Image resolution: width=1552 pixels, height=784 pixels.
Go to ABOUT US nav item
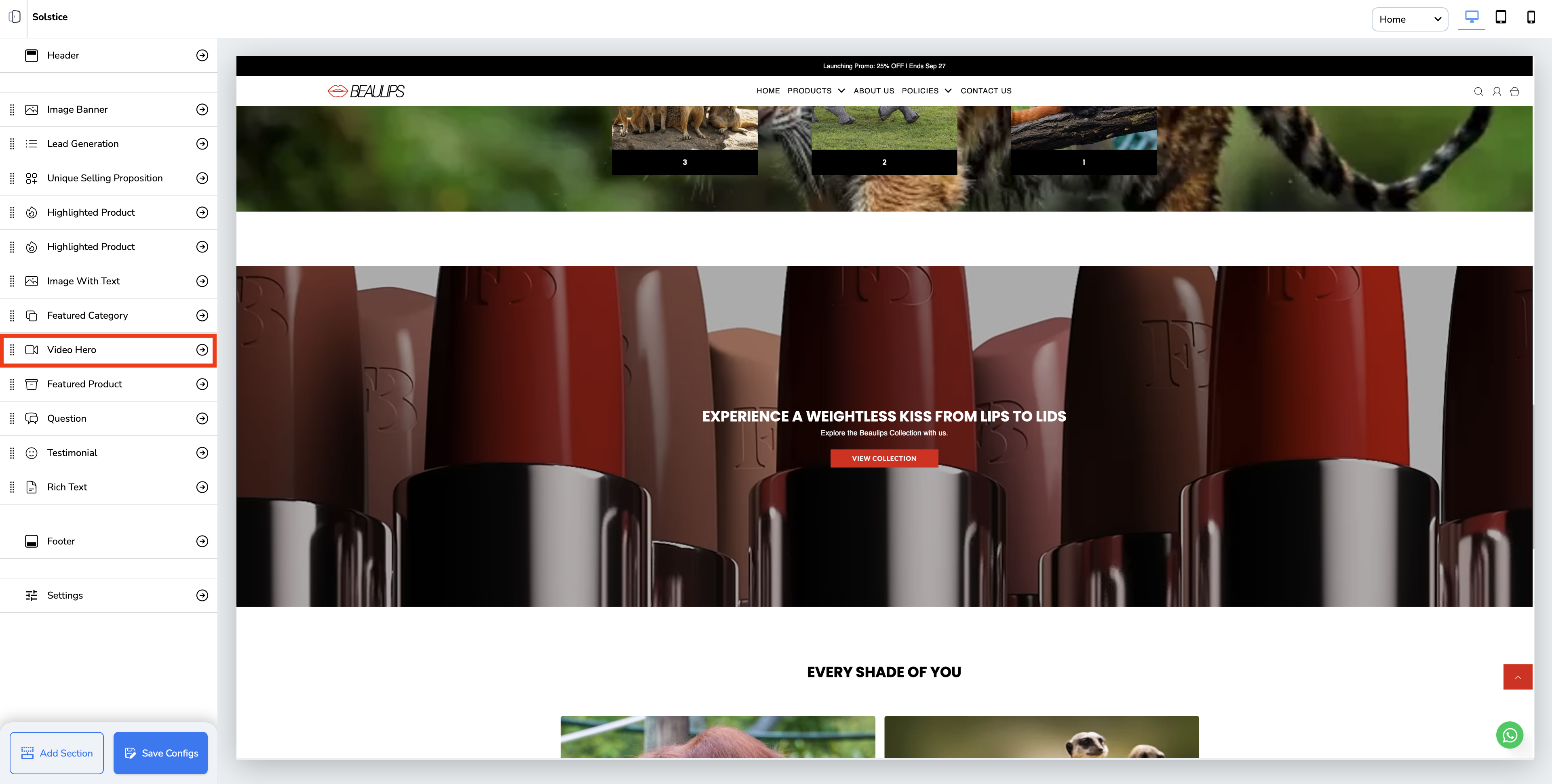pyautogui.click(x=873, y=91)
